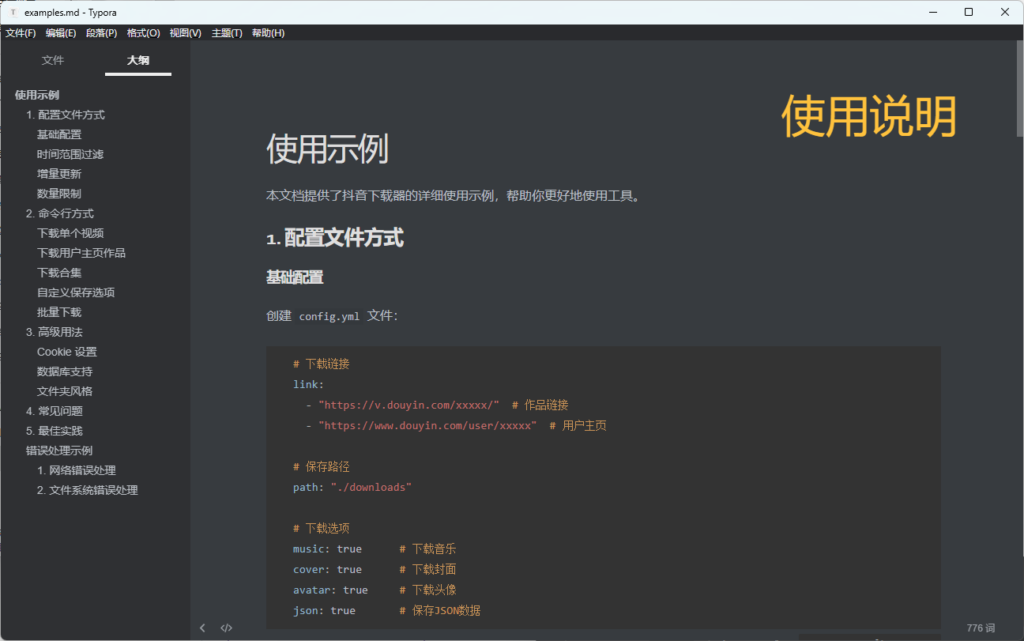
Task: Click the www.douyin.com/user URL string
Action: [428, 426]
